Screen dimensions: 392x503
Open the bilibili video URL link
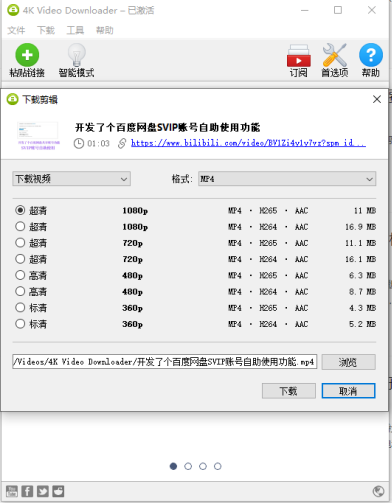click(248, 143)
